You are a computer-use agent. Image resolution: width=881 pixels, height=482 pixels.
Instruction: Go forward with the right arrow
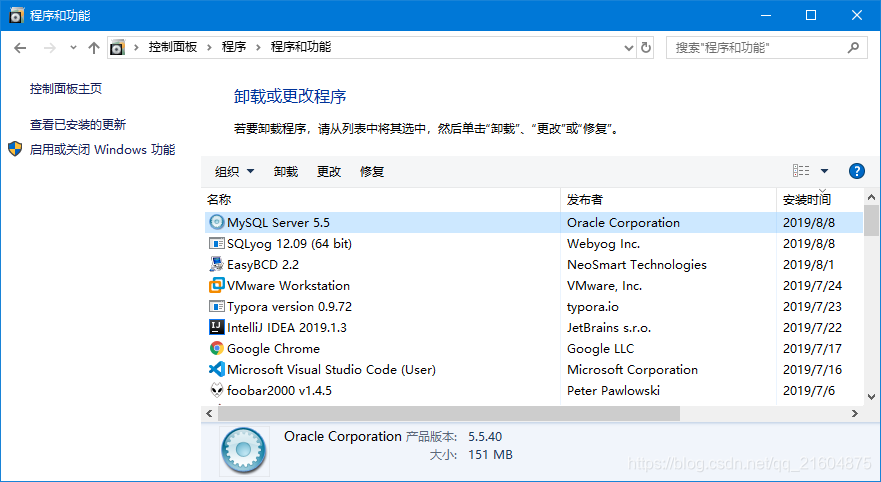(x=50, y=48)
